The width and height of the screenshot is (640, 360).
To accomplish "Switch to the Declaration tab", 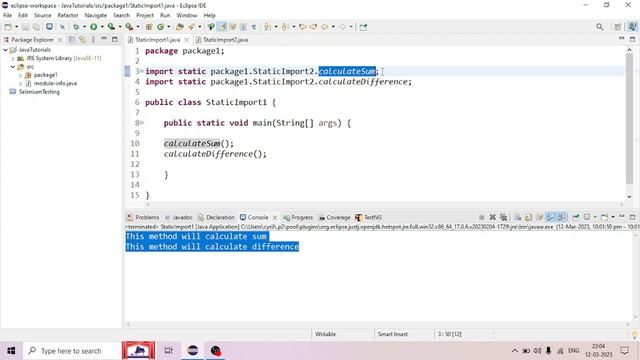I will (216, 217).
